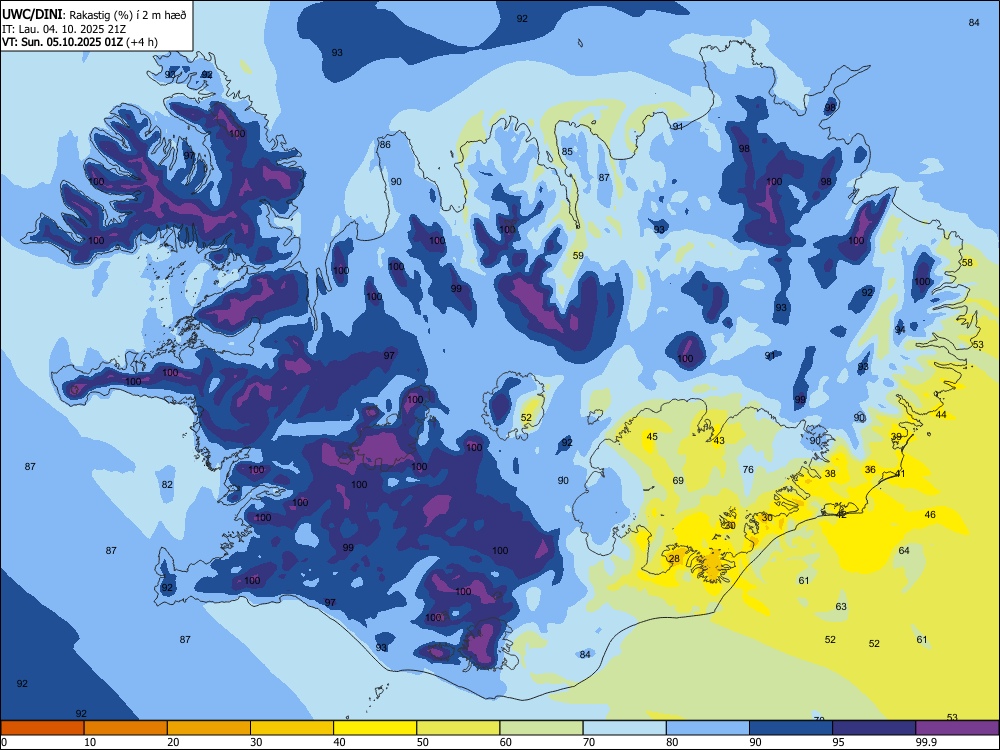The width and height of the screenshot is (1000, 750).
Task: Click the indigo 95–99.9 legend swatch
Action: point(874,728)
